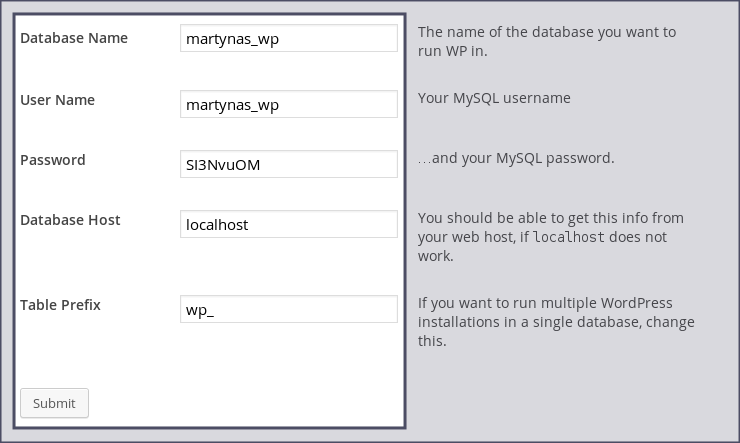Click the "…and your MySQL password" description
740x443 pixels.
(515, 158)
